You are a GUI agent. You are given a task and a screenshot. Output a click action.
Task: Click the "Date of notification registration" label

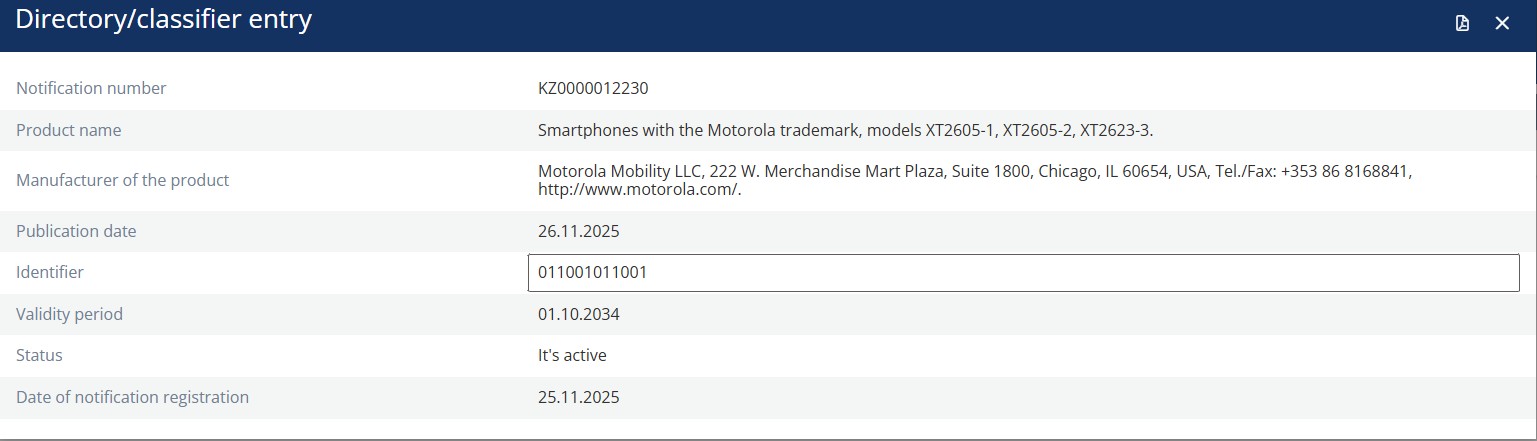click(132, 397)
